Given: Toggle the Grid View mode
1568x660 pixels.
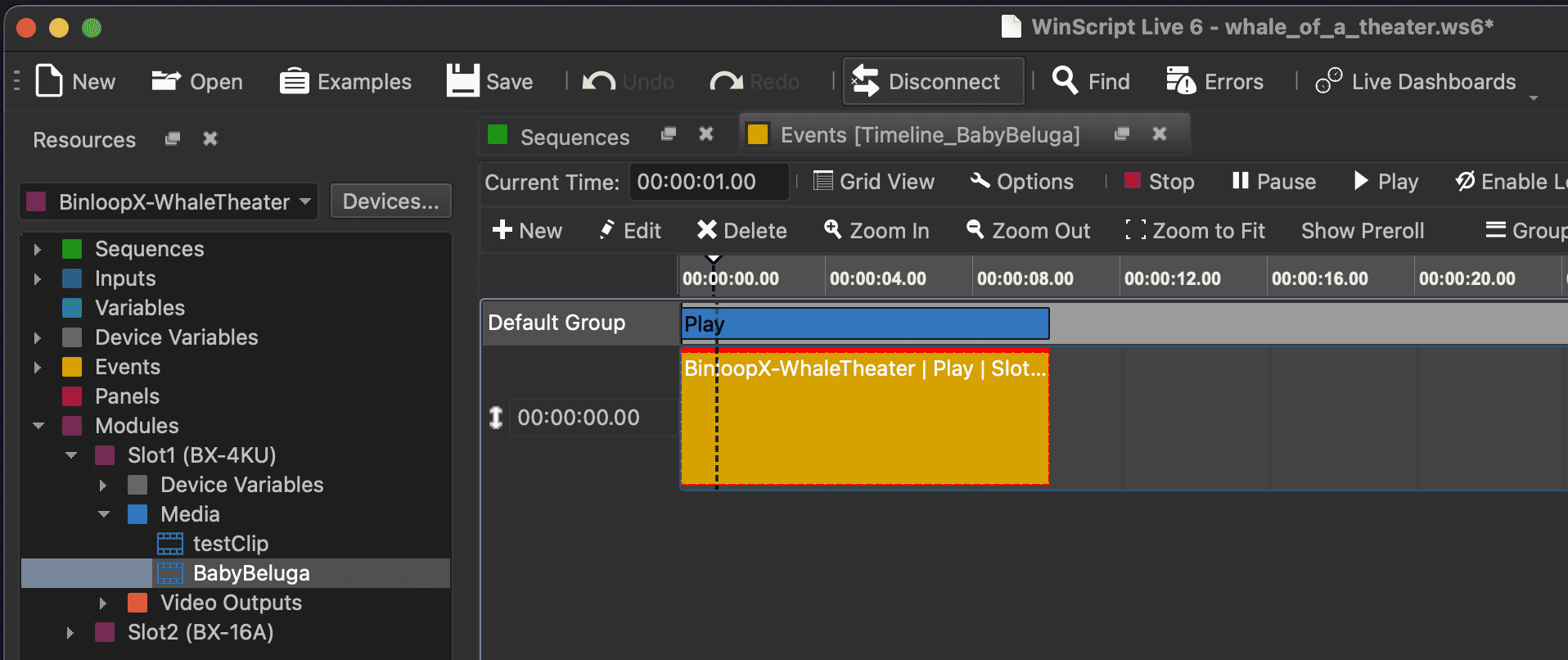Looking at the screenshot, I should [x=874, y=182].
